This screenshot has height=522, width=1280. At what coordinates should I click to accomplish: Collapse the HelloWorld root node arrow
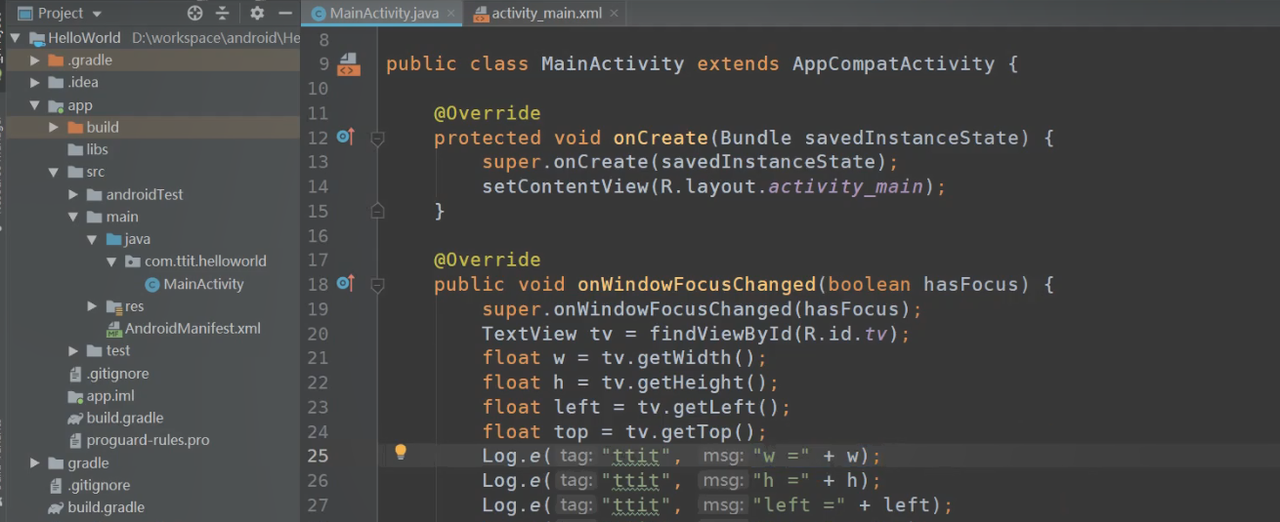(17, 38)
